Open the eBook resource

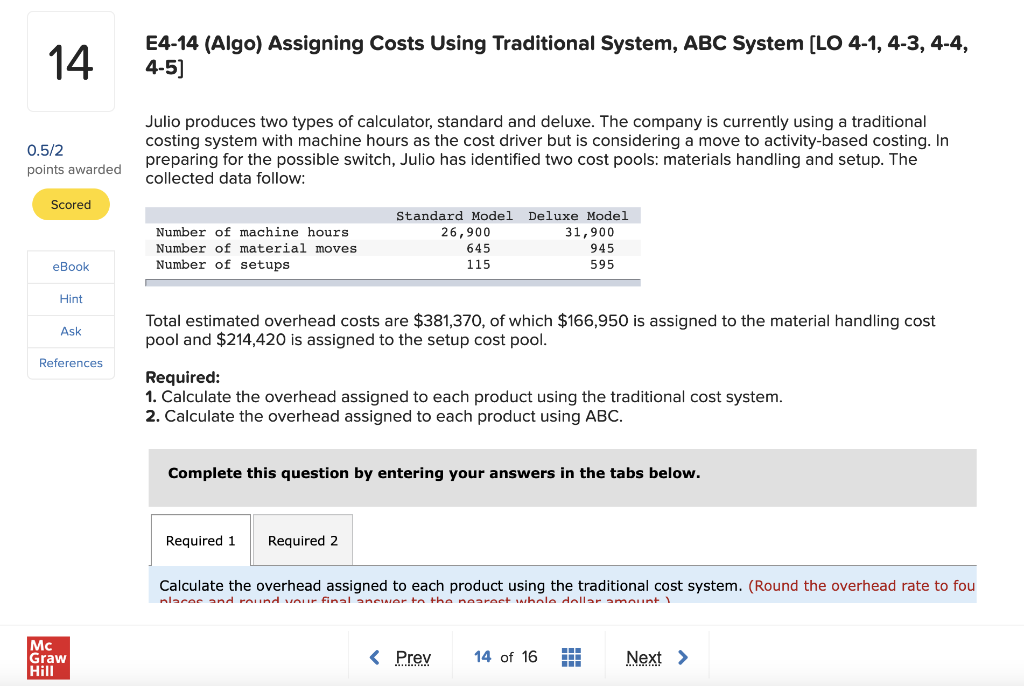(x=70, y=266)
